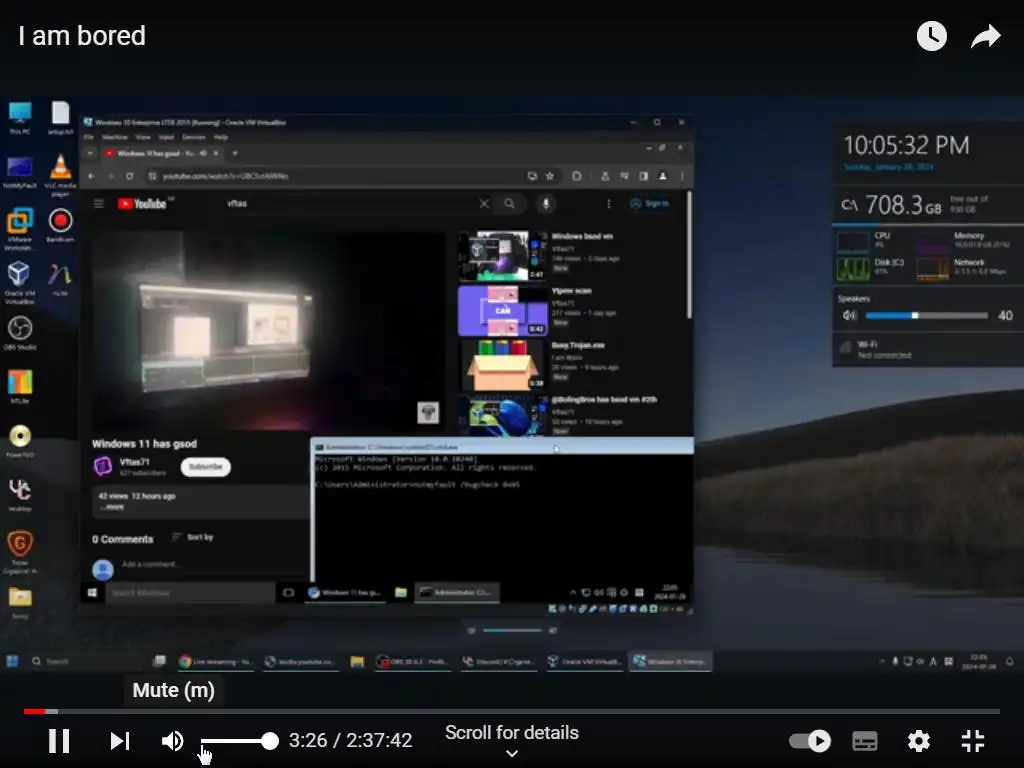Click the "I am bored" video title
This screenshot has height=768, width=1024.
(82, 35)
